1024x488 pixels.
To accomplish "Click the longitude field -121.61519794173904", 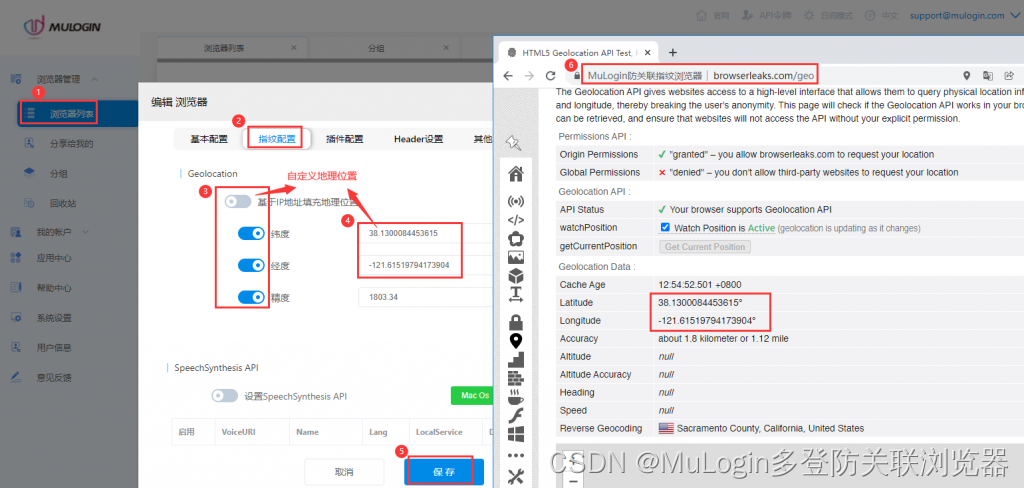I will [x=425, y=265].
